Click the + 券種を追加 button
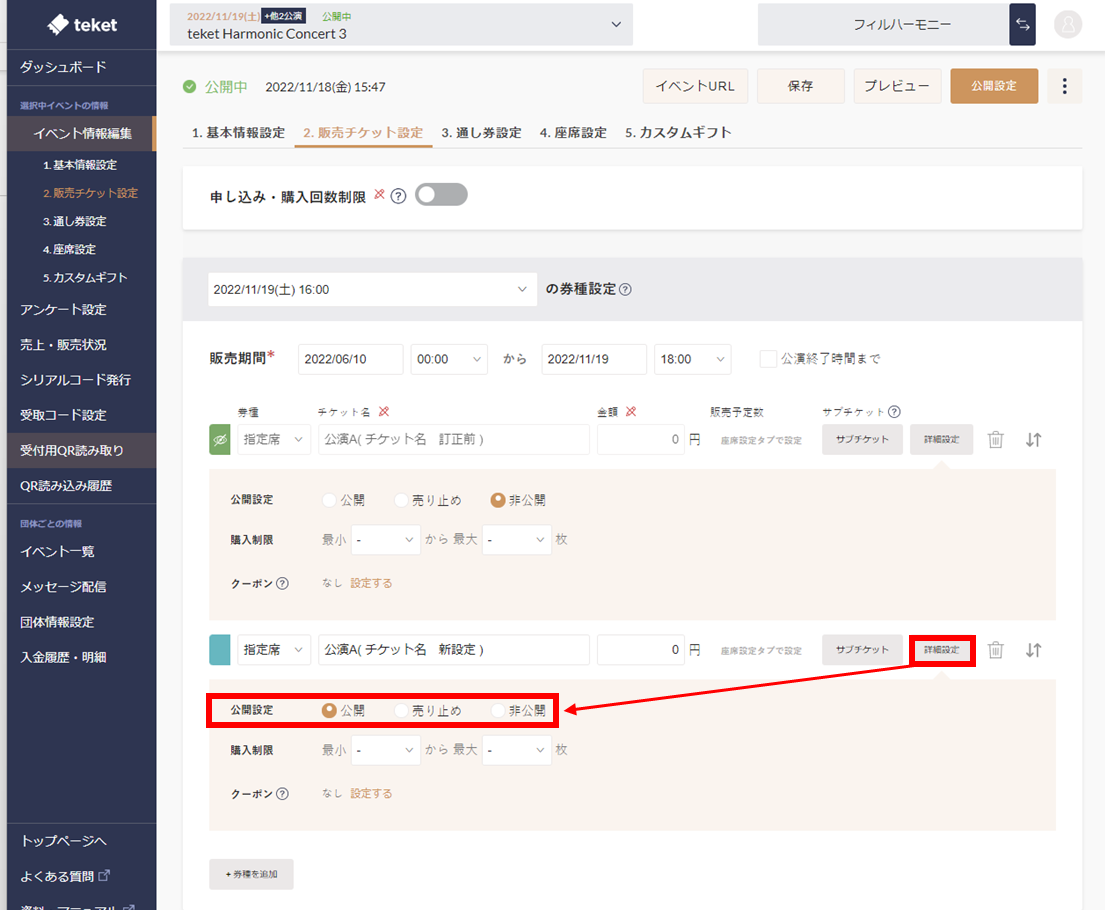1105x910 pixels. coord(252,874)
